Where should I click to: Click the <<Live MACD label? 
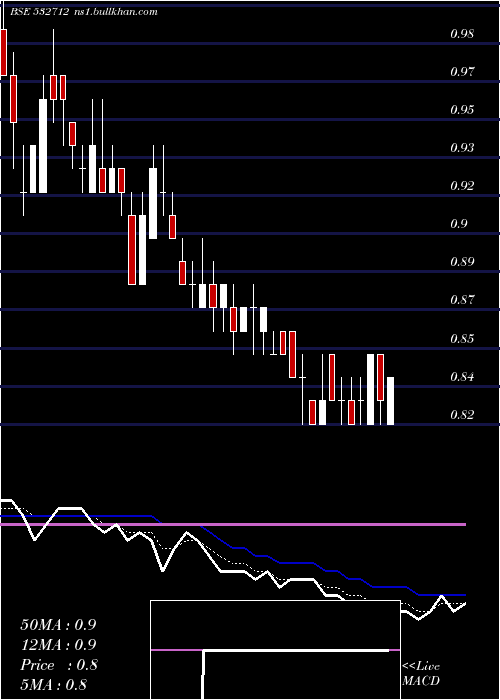point(421,673)
